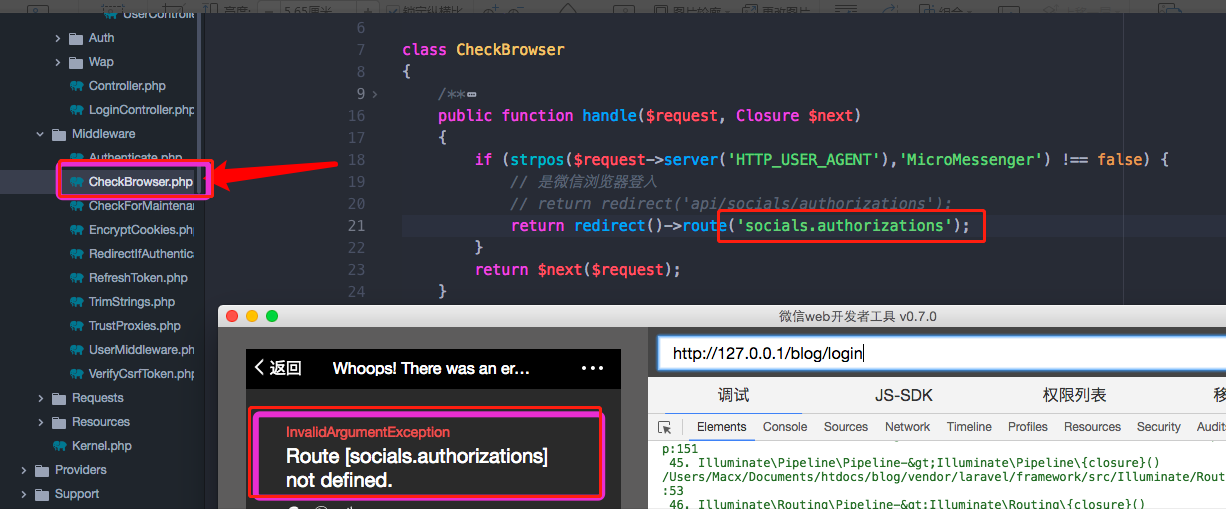Open EncryptCookies.php in the sidebar
The width and height of the screenshot is (1226, 509).
tap(141, 230)
